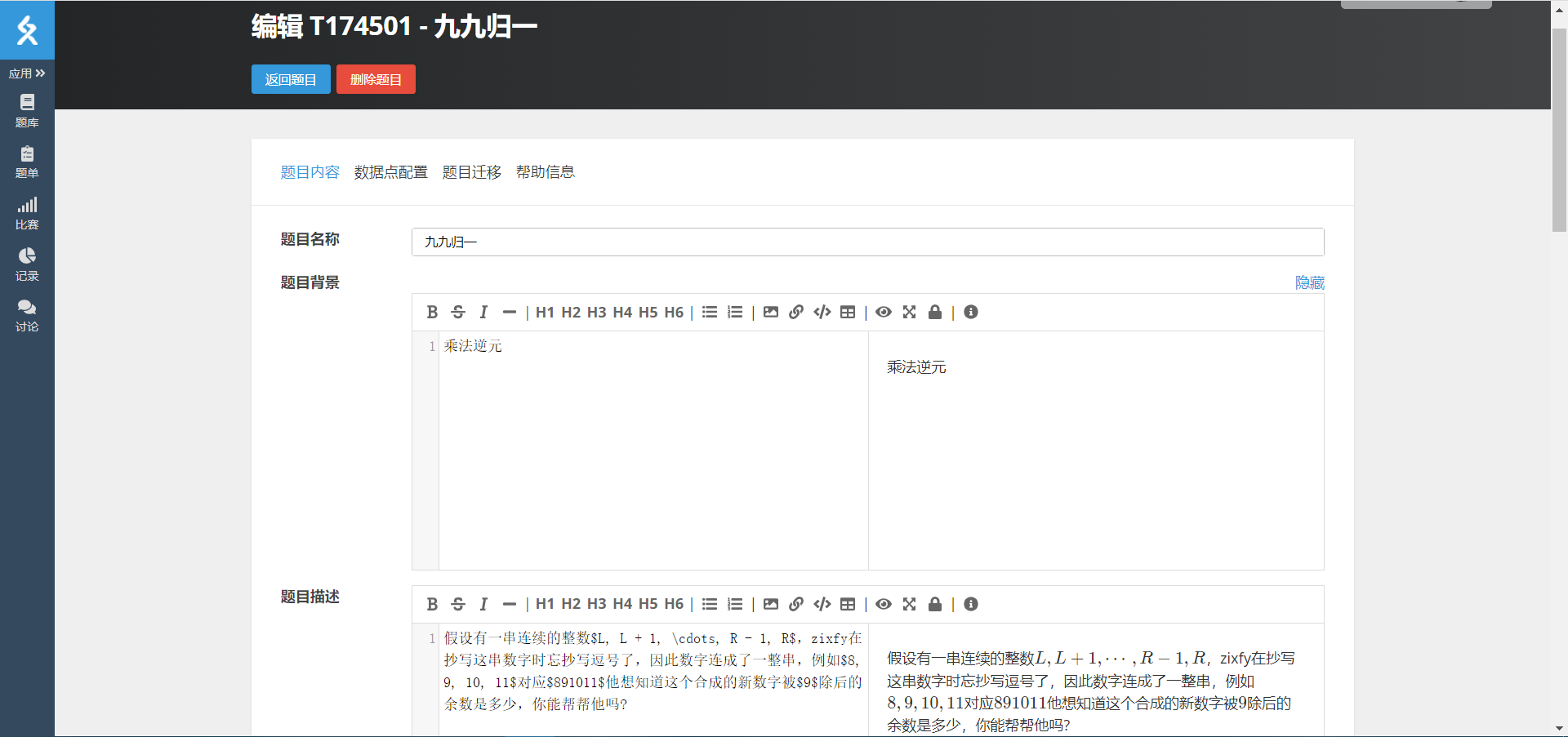
Task: Toggle bold in 题目描述 editor
Action: coord(432,604)
